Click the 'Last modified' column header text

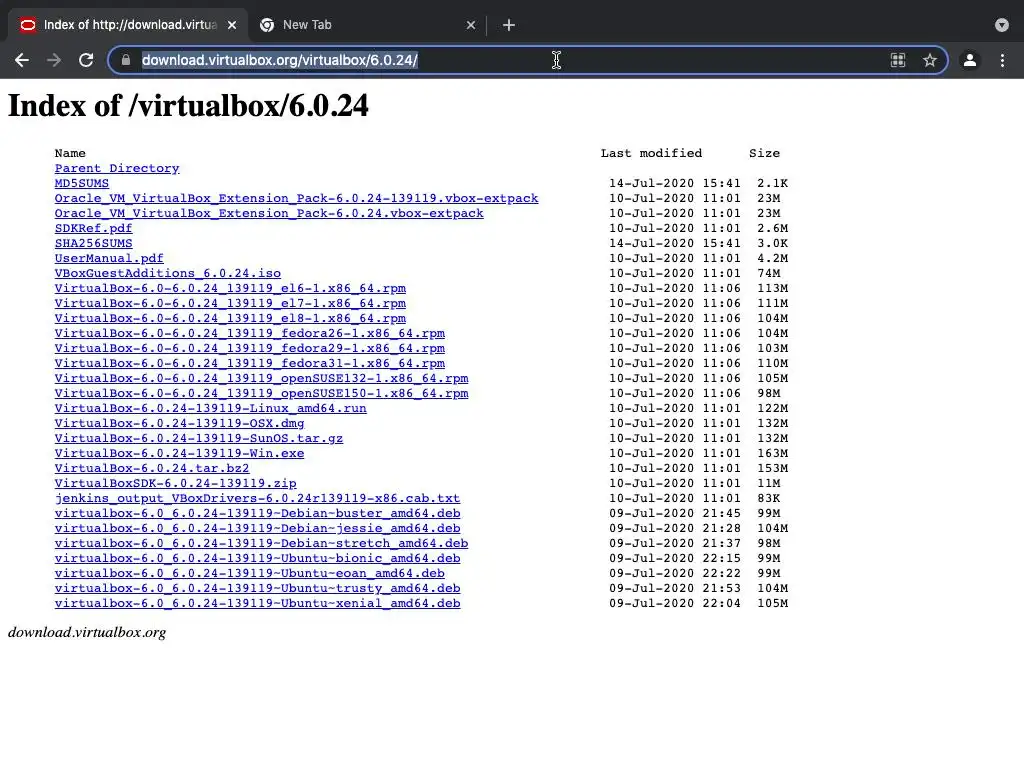point(651,153)
